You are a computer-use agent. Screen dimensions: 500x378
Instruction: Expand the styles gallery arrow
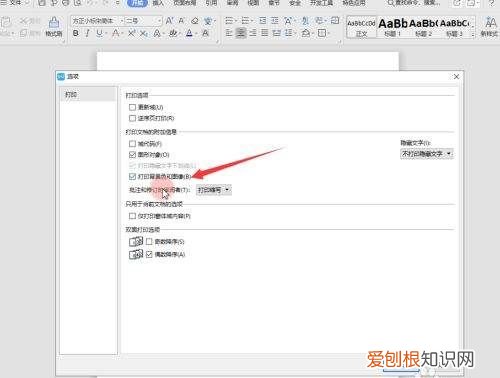coord(473,35)
